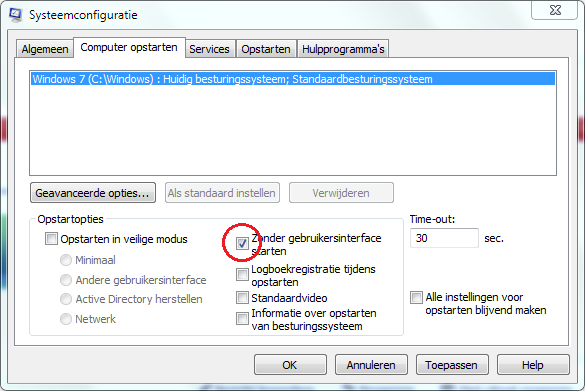The width and height of the screenshot is (585, 391).
Task: Select the Windows 7 boot entry
Action: tap(293, 79)
